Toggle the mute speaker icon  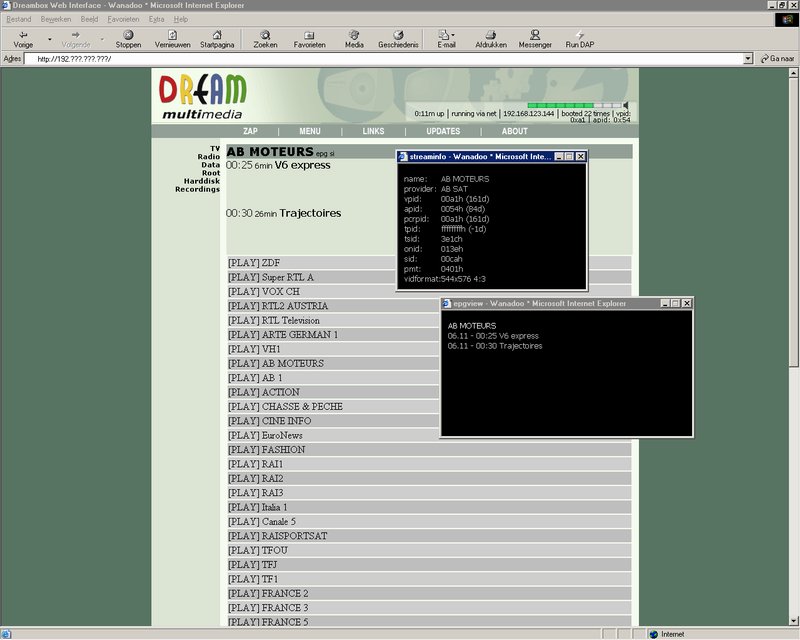coord(626,105)
